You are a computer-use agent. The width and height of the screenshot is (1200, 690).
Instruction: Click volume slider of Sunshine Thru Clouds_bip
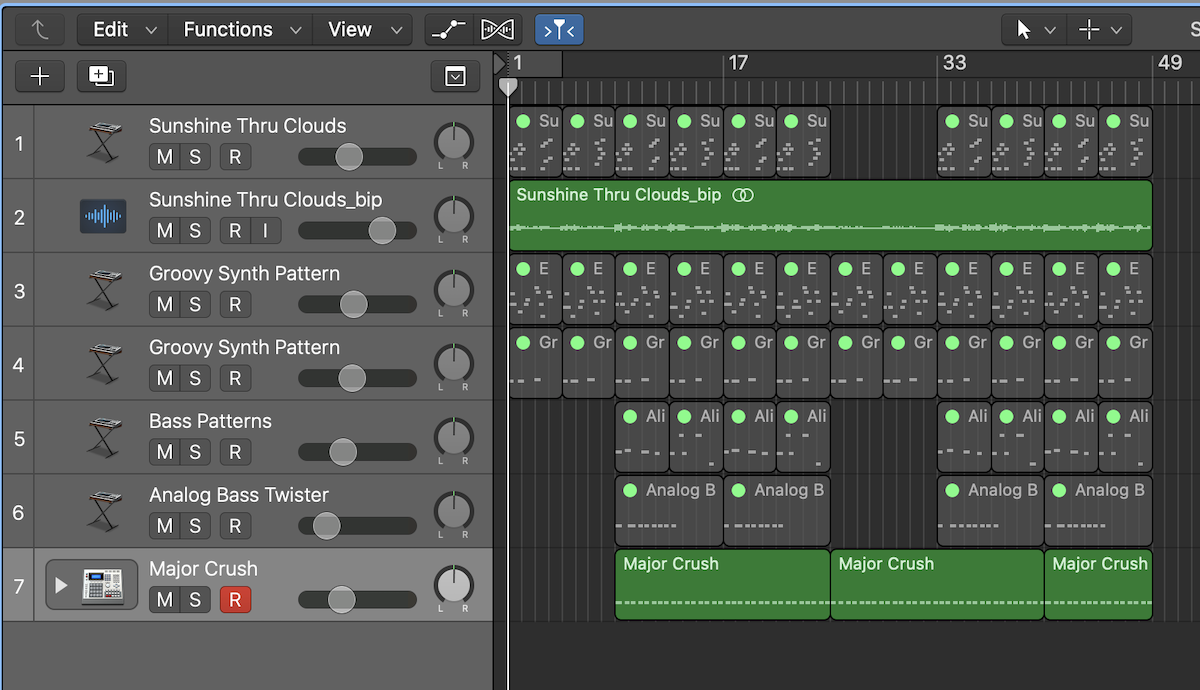357,231
